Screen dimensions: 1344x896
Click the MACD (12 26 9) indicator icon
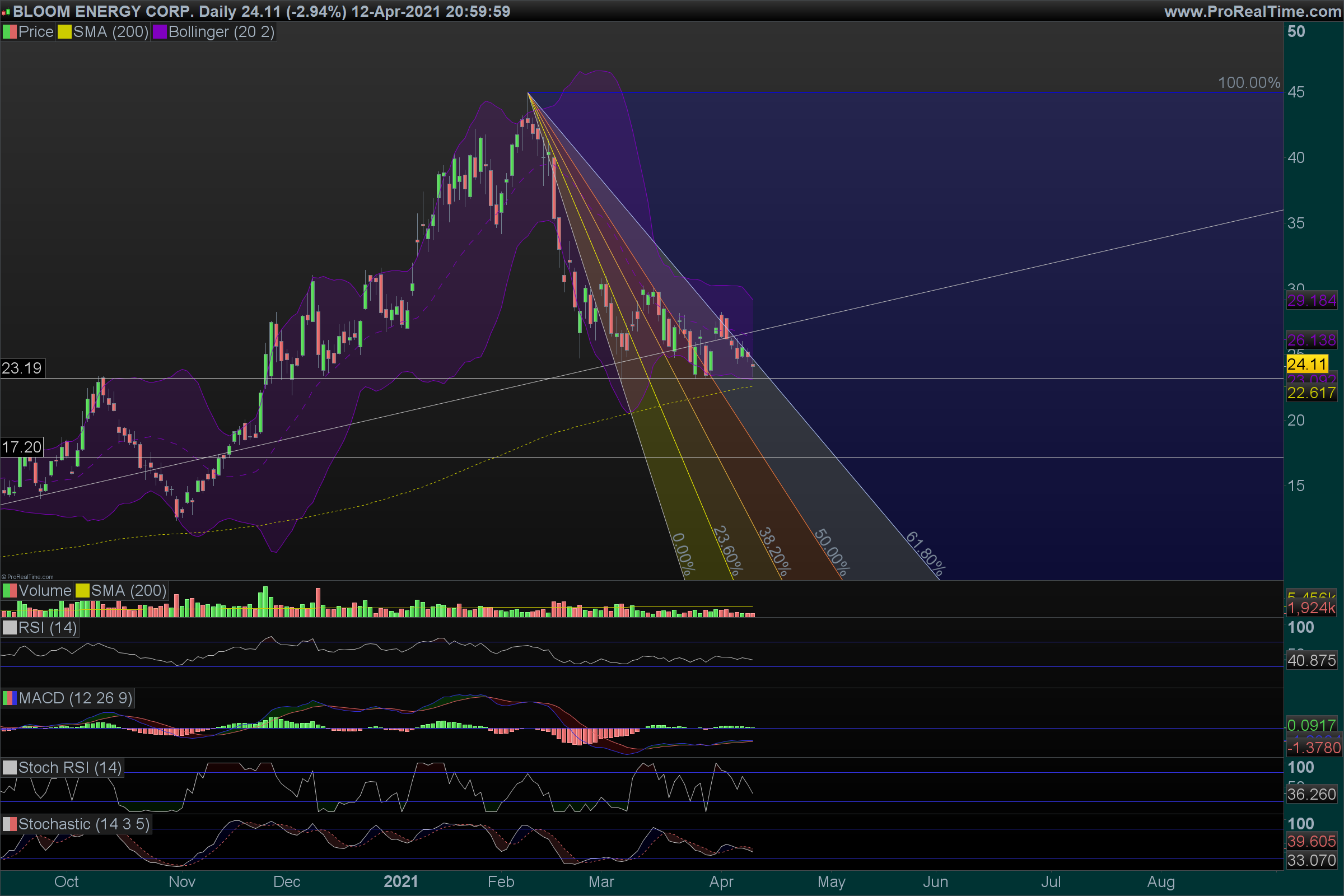[10, 698]
